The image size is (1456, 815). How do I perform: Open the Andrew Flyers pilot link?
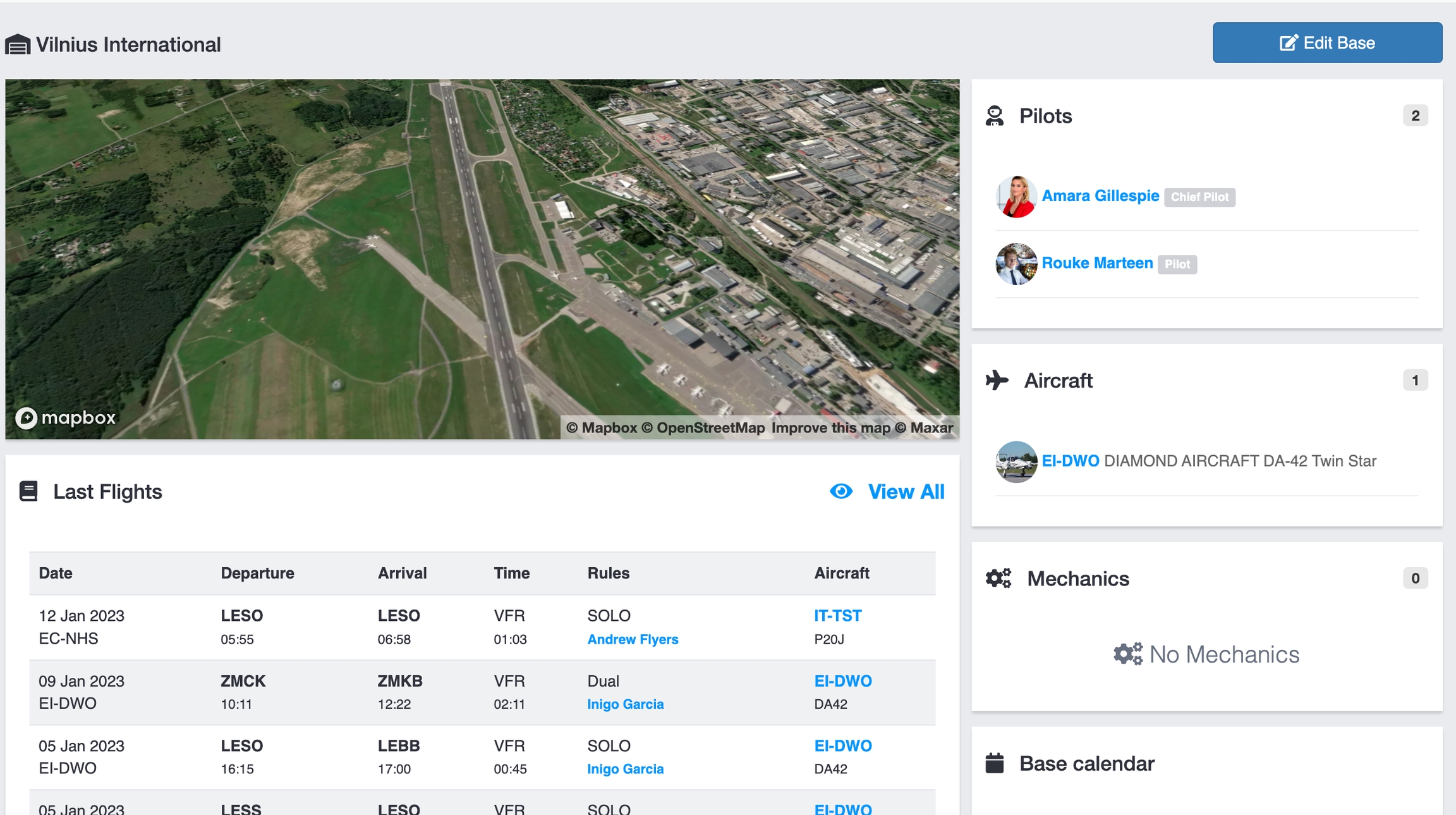pos(633,639)
